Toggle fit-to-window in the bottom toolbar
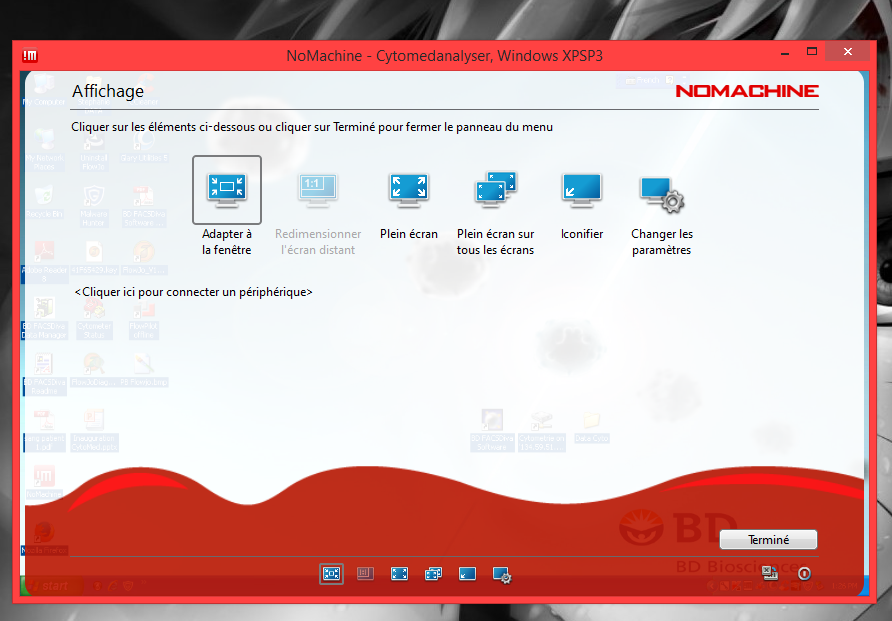 pos(331,574)
